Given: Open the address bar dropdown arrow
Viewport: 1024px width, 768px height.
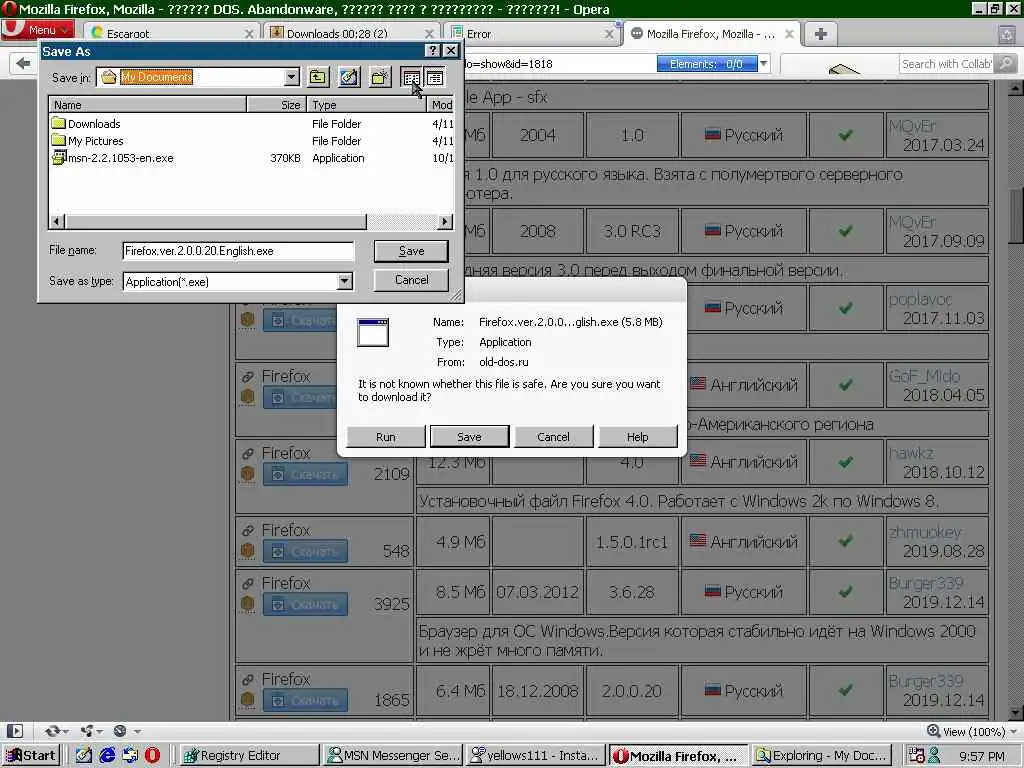Looking at the screenshot, I should [x=763, y=63].
